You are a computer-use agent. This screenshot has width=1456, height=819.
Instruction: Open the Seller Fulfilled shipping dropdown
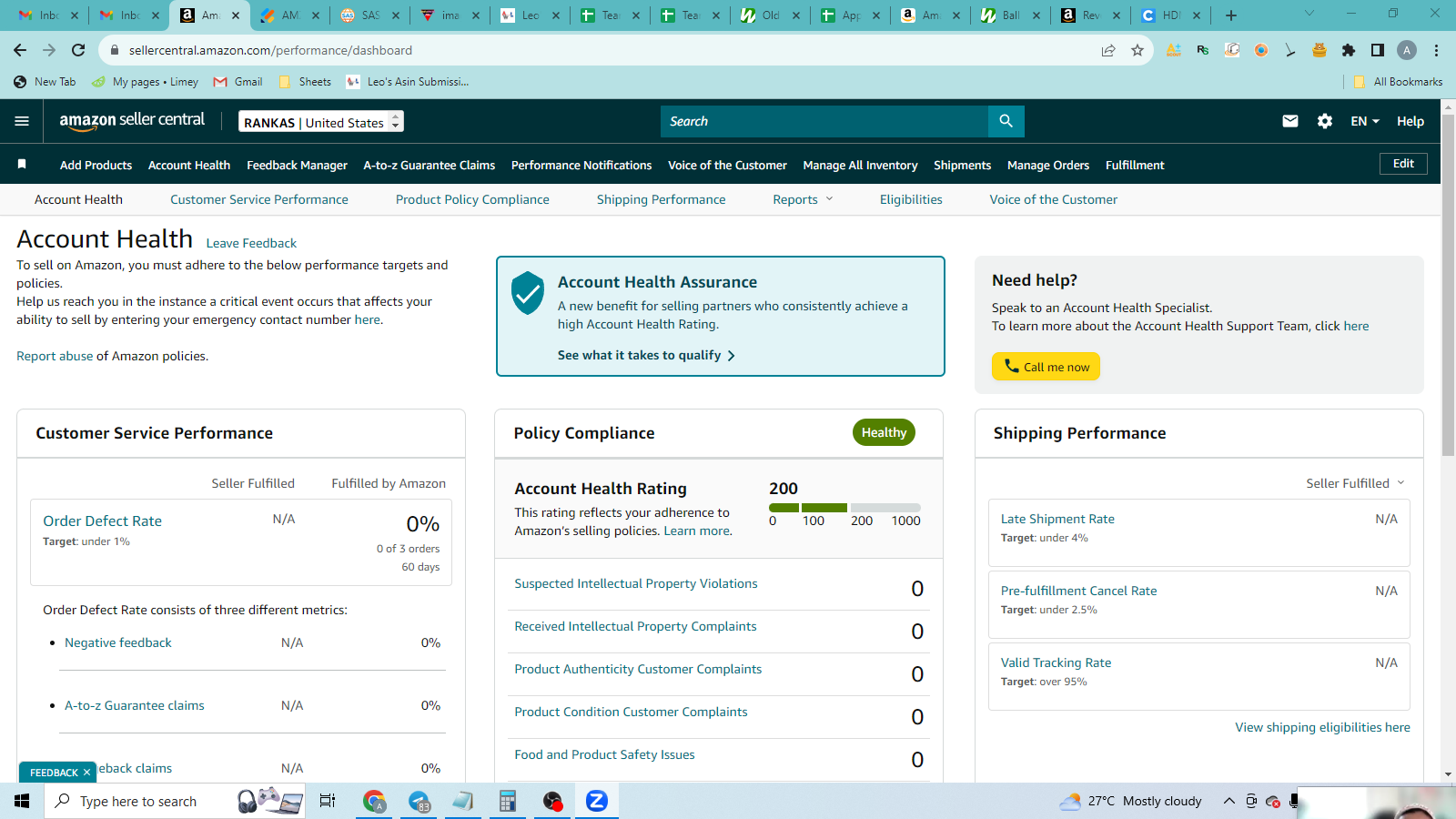tap(1355, 483)
